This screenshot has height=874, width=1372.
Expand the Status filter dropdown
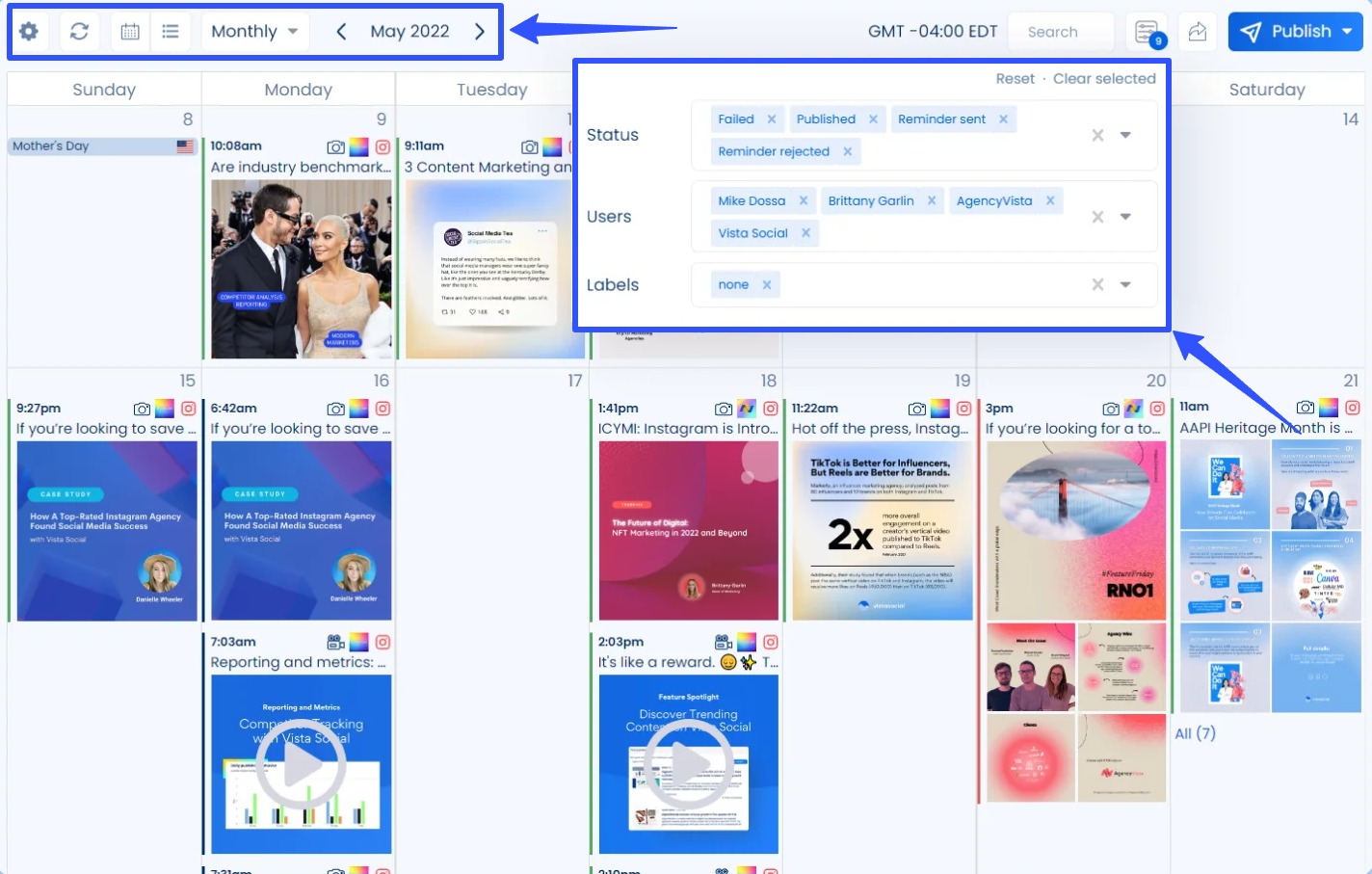pos(1125,135)
